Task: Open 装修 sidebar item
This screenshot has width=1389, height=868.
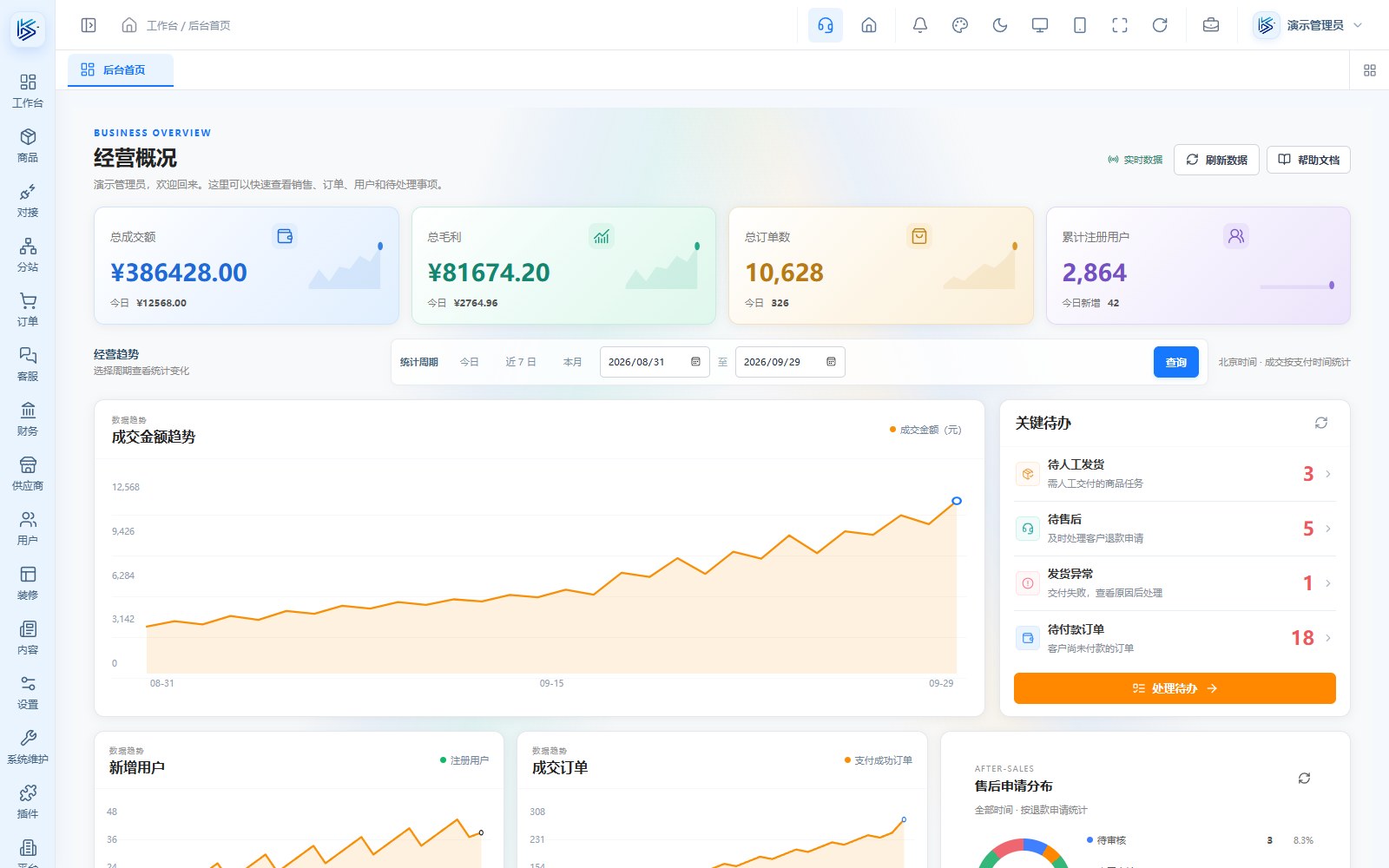Action: [x=28, y=583]
